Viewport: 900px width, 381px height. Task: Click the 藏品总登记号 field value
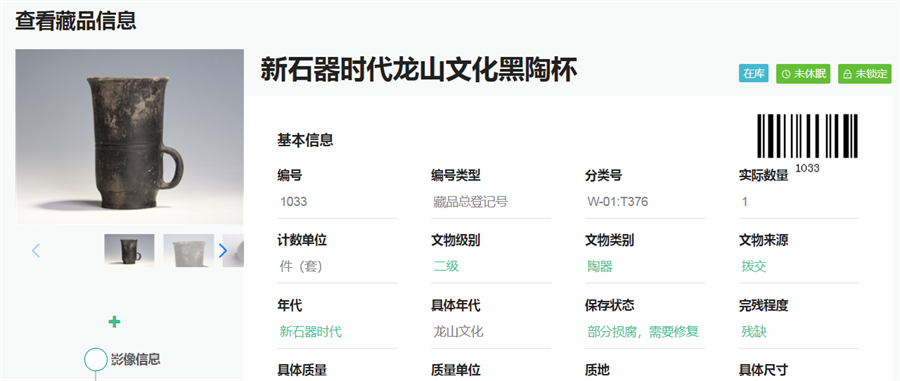tap(470, 202)
